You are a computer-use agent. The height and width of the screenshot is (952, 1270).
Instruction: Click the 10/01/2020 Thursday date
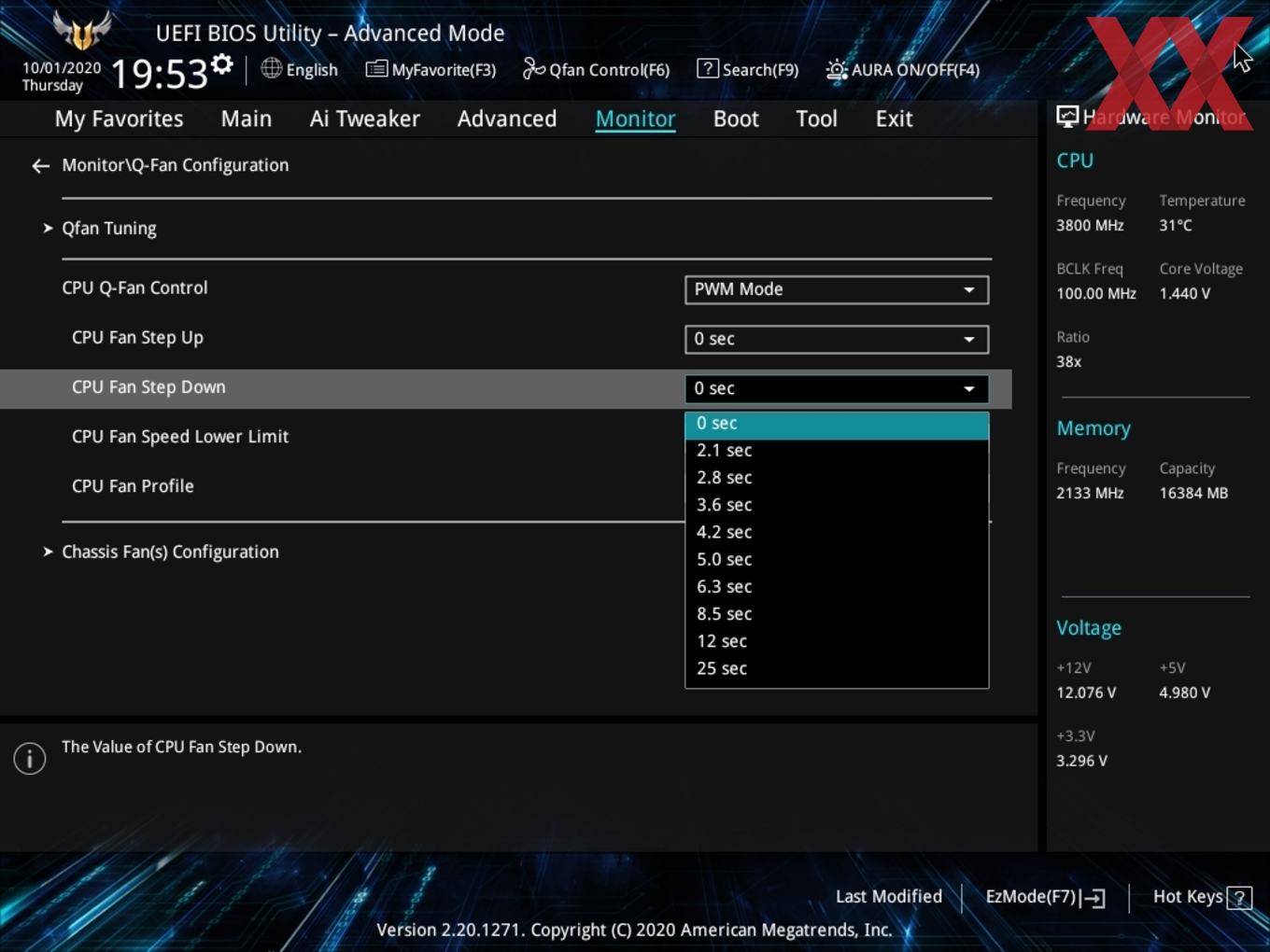pos(62,77)
